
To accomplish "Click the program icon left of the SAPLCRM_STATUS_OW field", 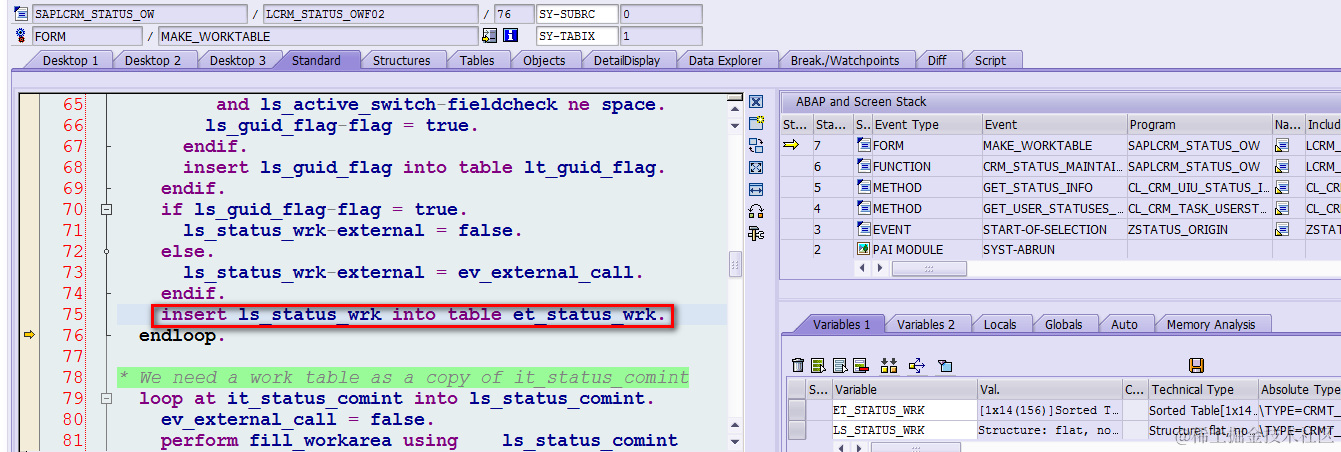I will pyautogui.click(x=22, y=14).
